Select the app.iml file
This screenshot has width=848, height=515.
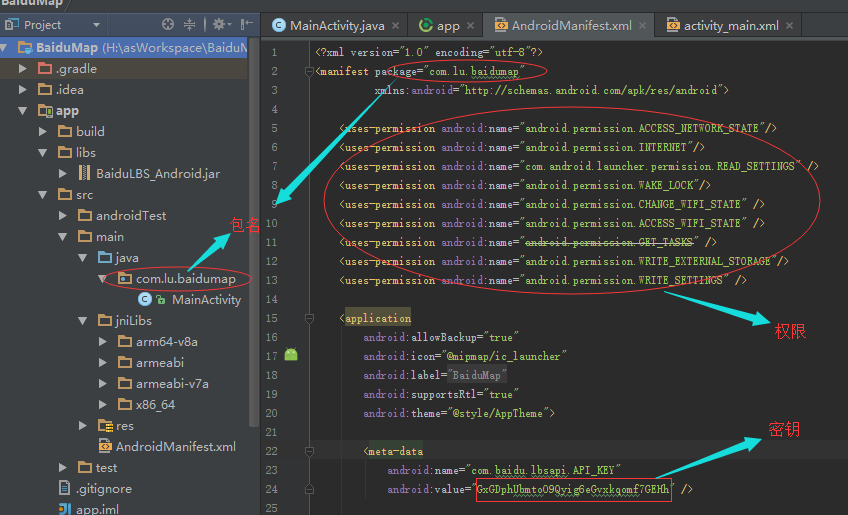click(x=97, y=509)
